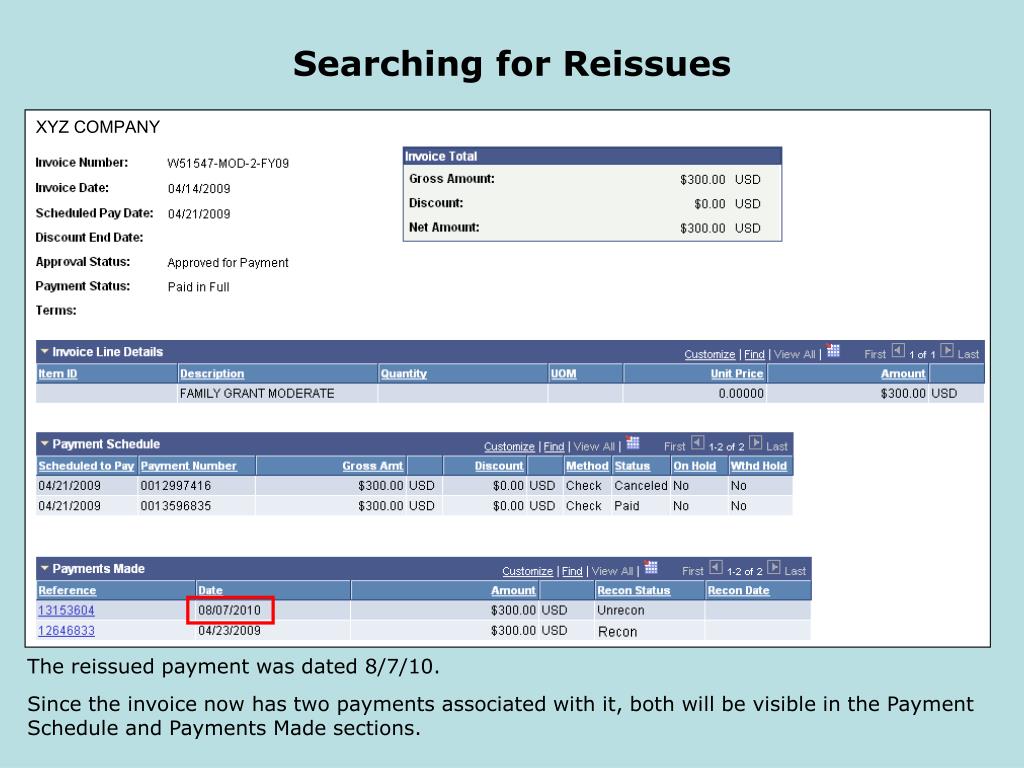Sort by Payment Number column header

[x=188, y=466]
